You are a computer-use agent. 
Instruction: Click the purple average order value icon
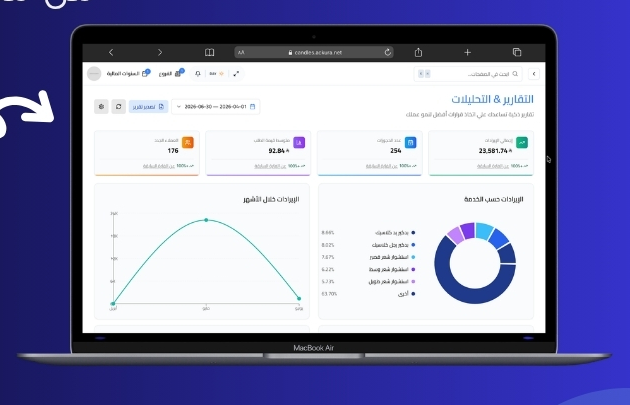click(x=299, y=143)
